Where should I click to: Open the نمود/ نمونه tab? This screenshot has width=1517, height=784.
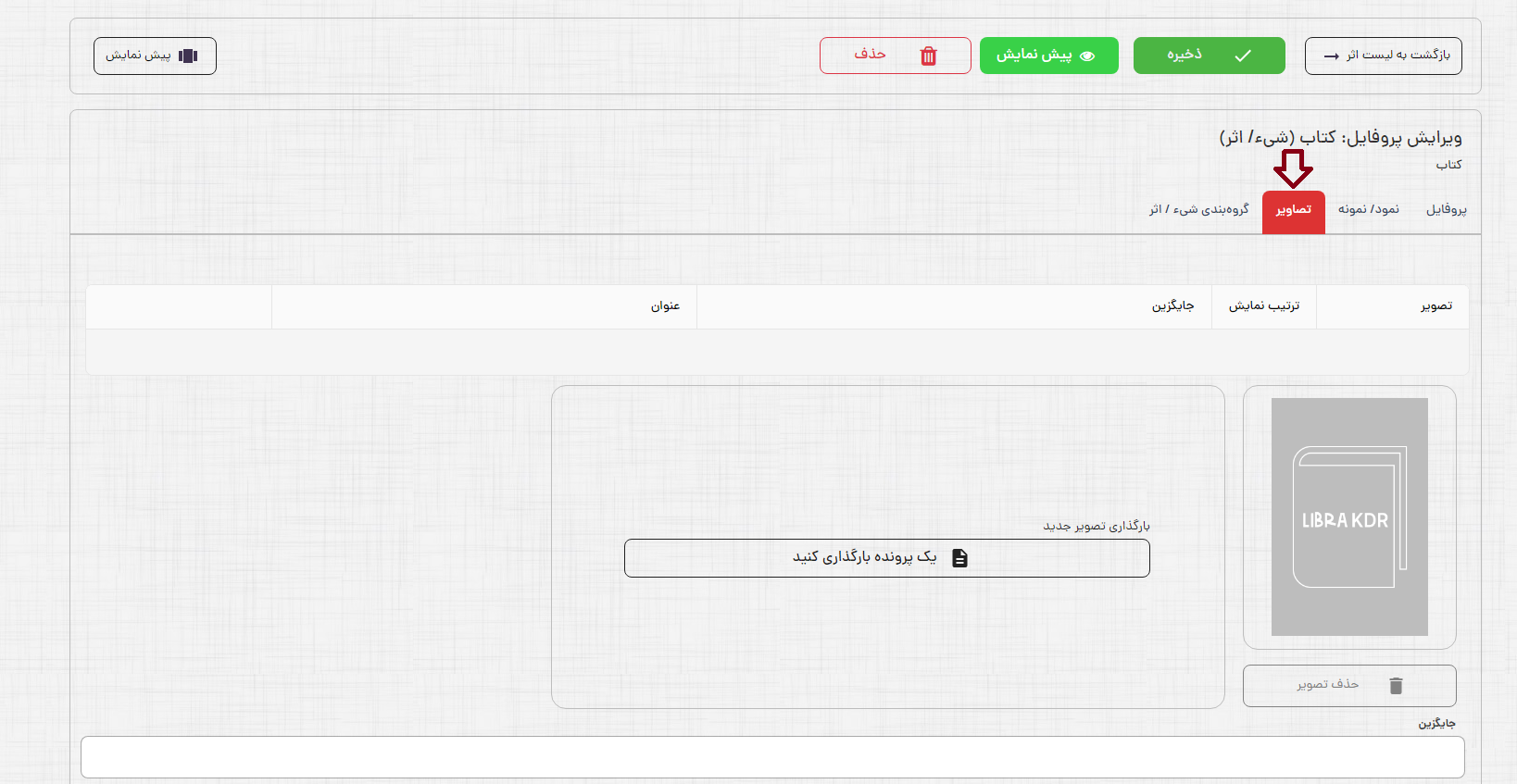1368,210
